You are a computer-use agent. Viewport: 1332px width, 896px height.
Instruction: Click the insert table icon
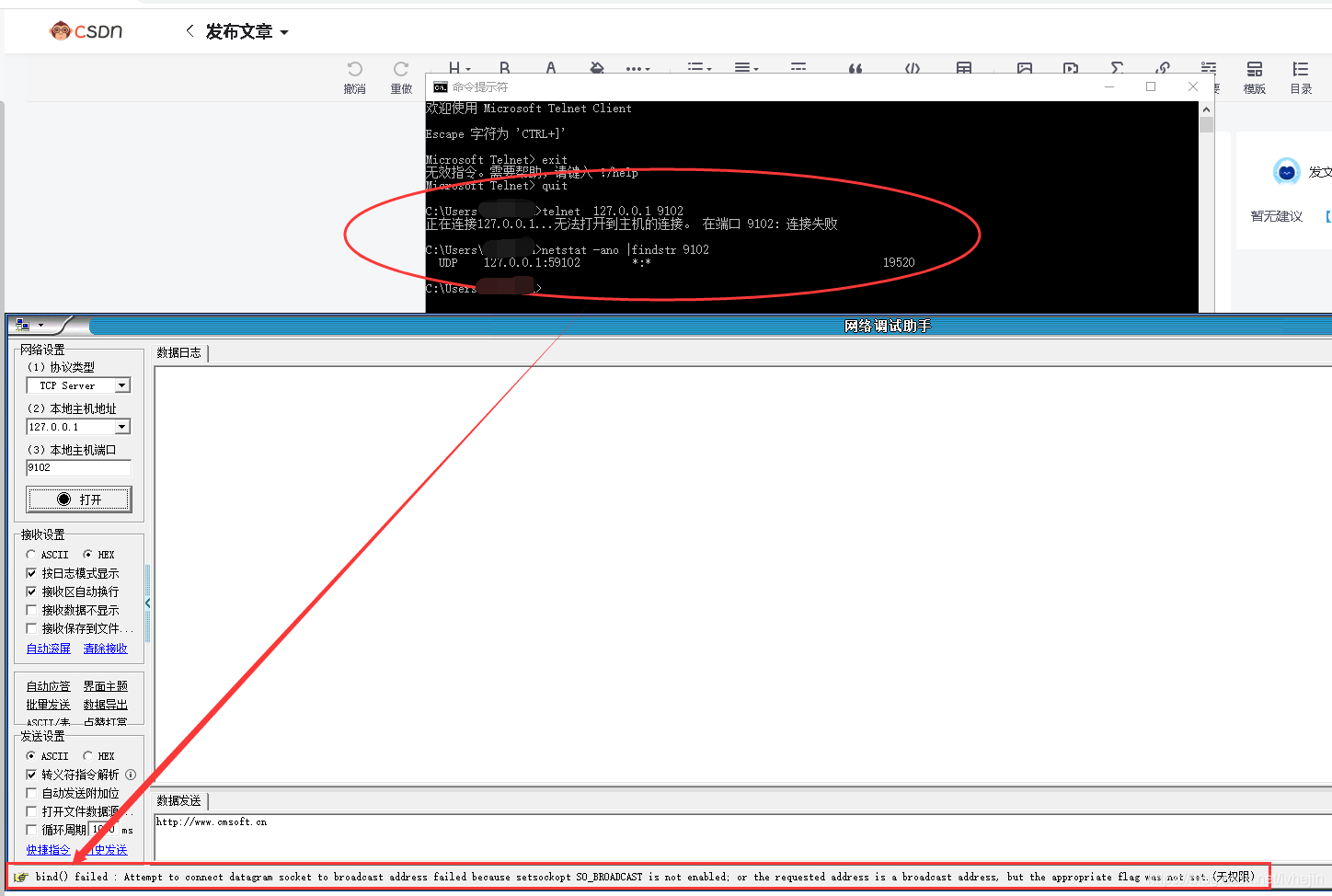pyautogui.click(x=964, y=68)
